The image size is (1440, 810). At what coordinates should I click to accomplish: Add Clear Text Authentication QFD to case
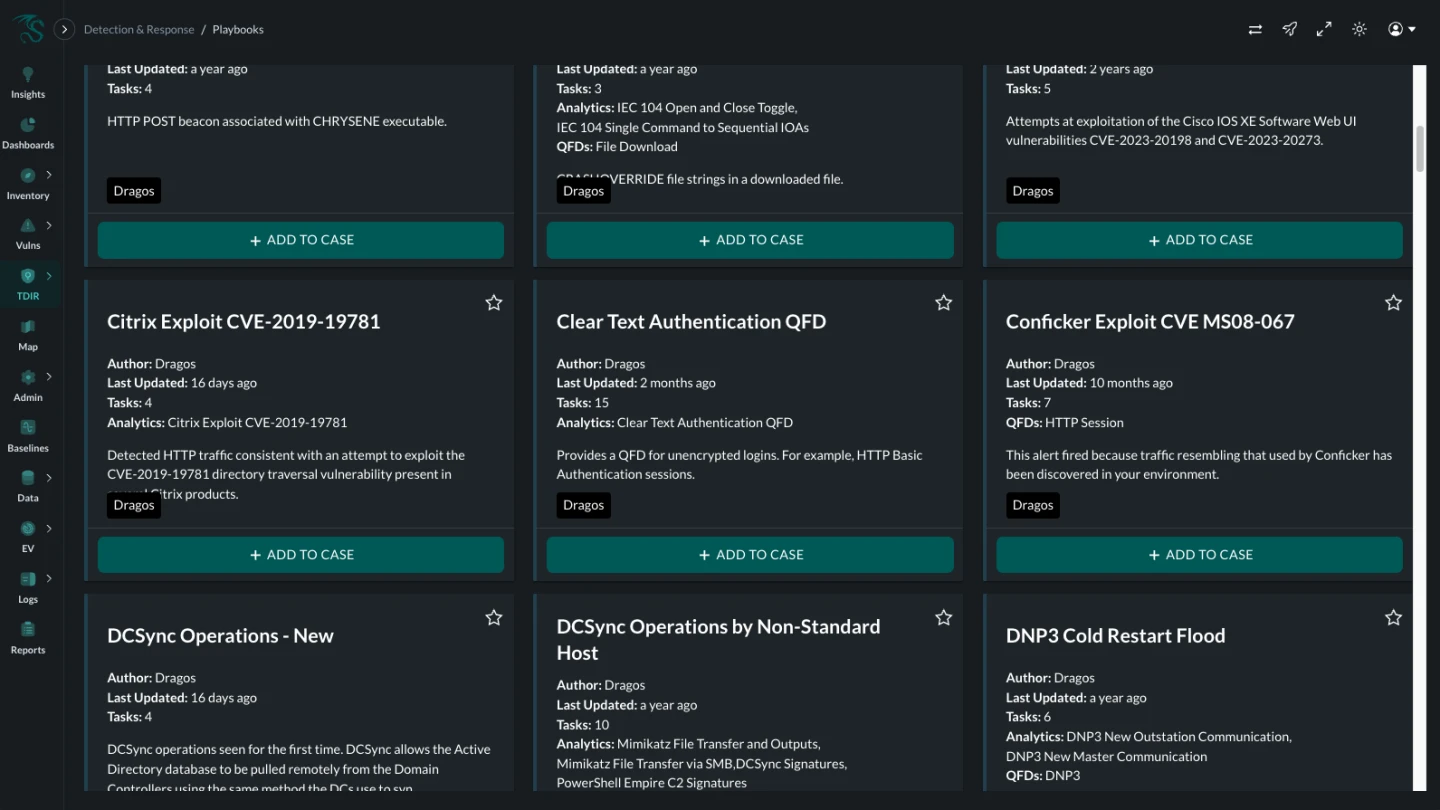tap(750, 555)
